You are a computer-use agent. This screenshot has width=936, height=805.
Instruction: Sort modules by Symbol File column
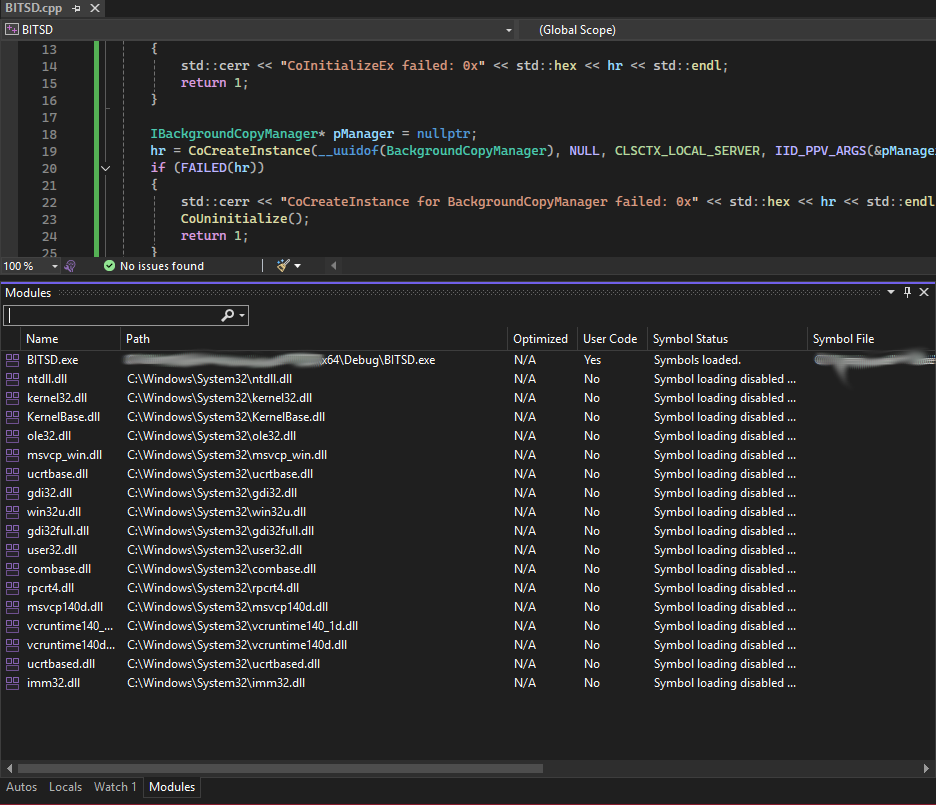pyautogui.click(x=871, y=339)
